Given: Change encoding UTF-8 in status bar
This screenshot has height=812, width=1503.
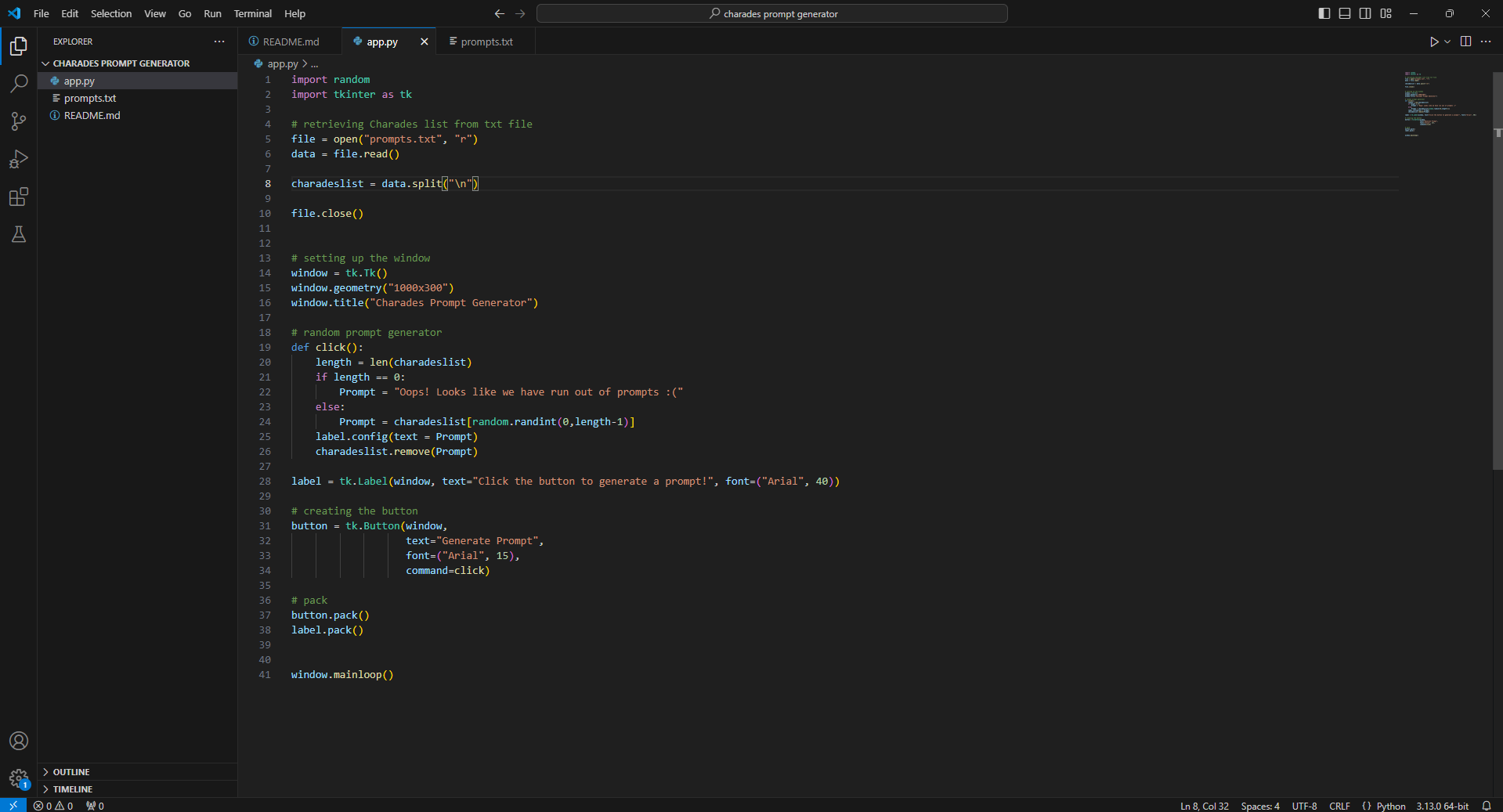Looking at the screenshot, I should pos(1304,806).
